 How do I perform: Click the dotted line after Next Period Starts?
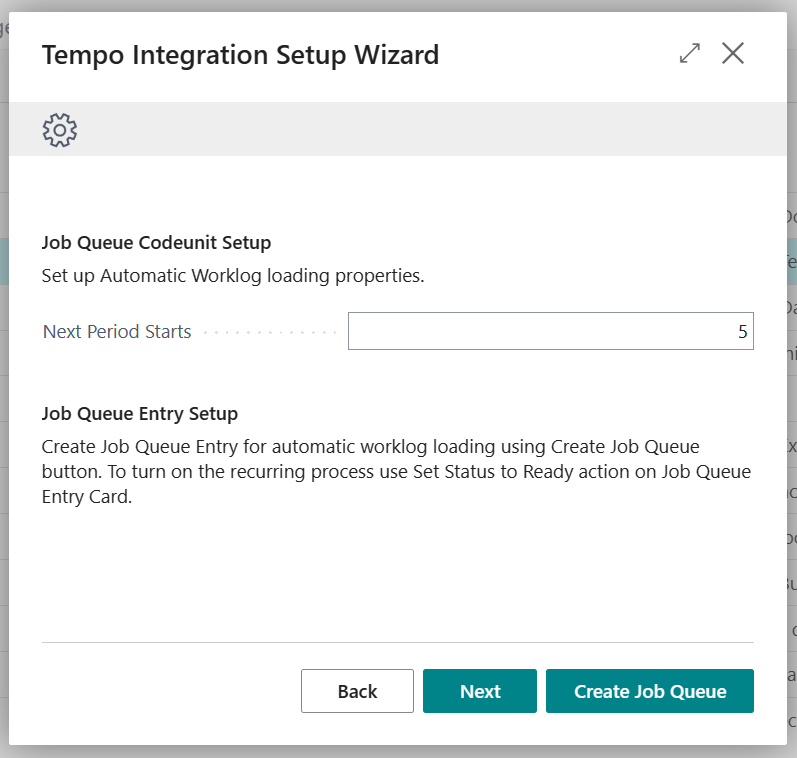(x=270, y=332)
